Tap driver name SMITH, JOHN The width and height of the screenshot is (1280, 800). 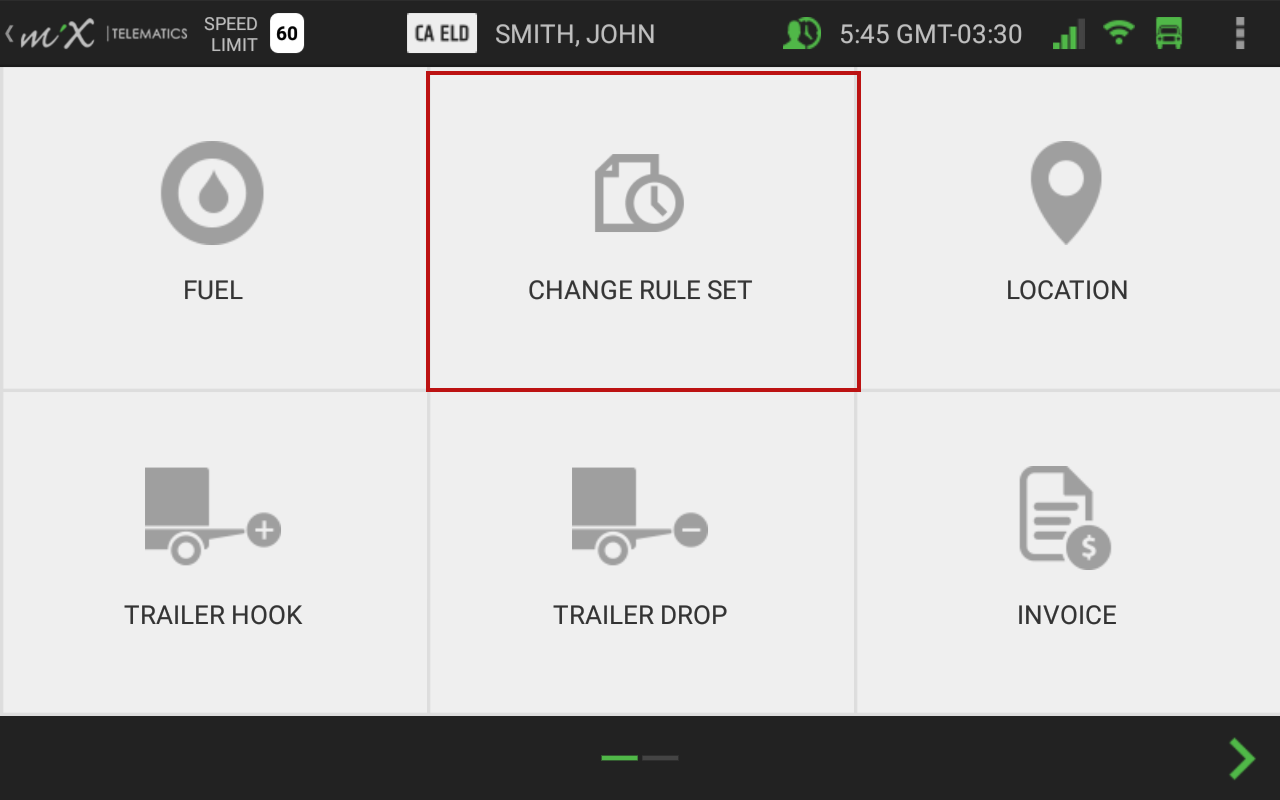pos(575,34)
